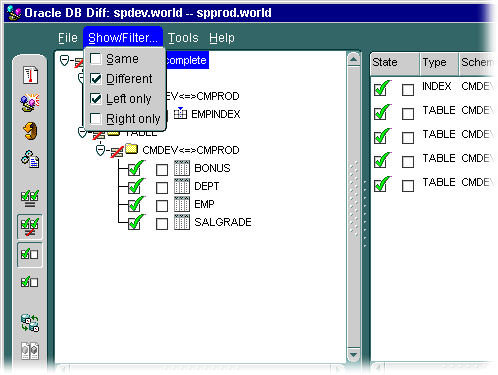Tick the empty checkbox in INDEX row
498x375 pixels.
tap(408, 90)
